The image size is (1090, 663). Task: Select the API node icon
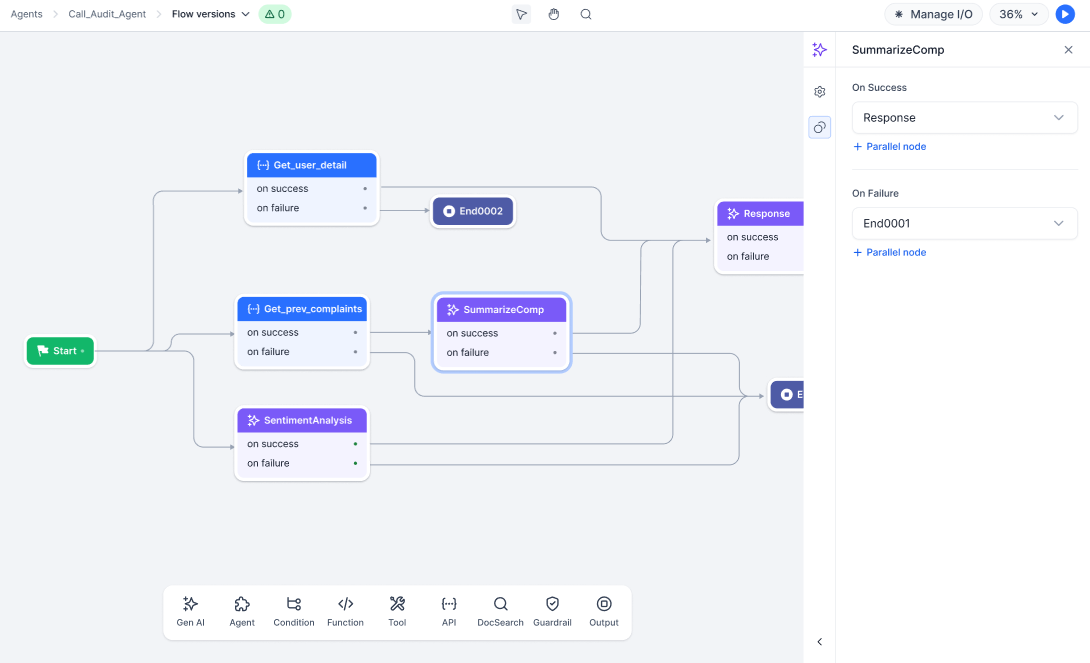coord(449,611)
